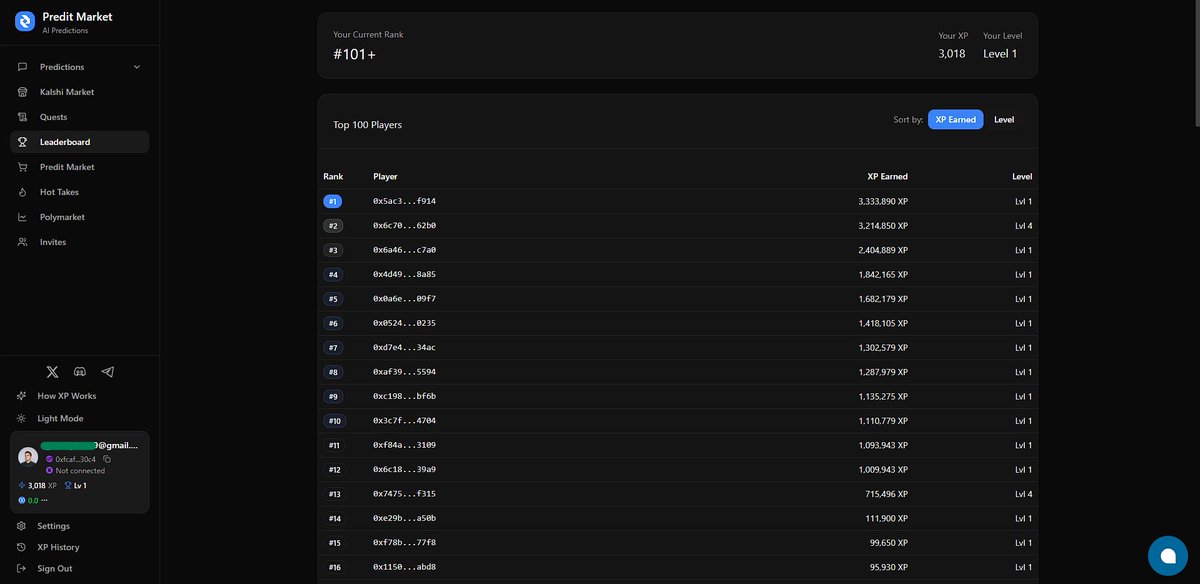The height and width of the screenshot is (584, 1200).
Task: Click the user avatar photo
Action: point(28,456)
